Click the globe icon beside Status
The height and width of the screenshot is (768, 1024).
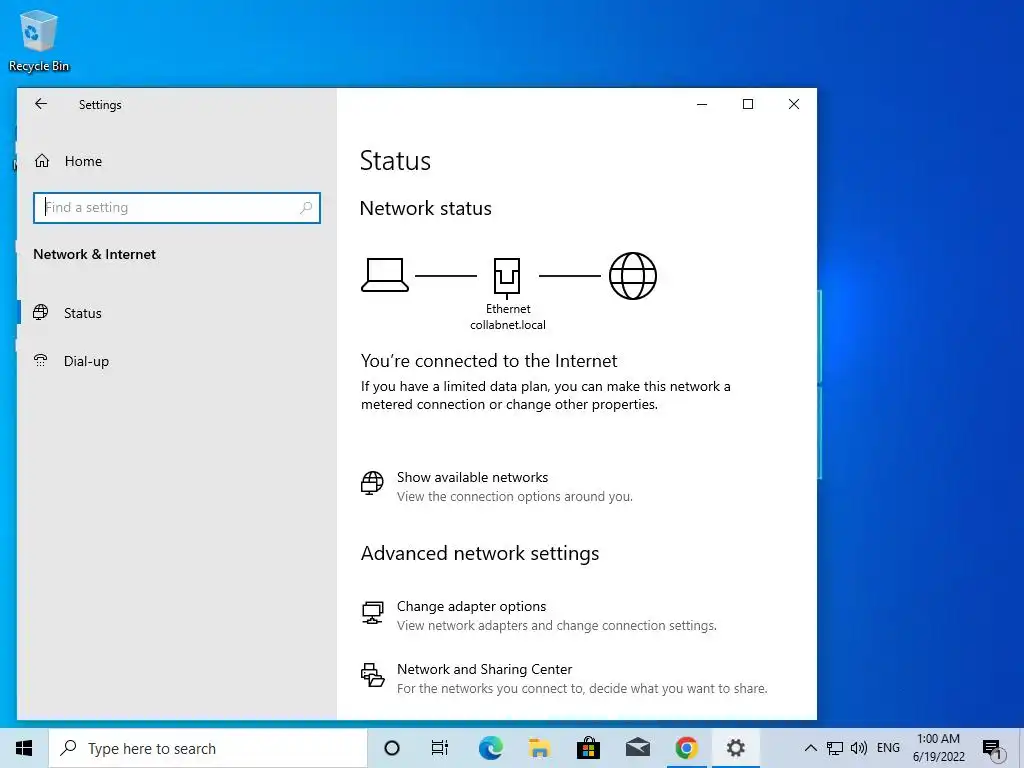click(40, 312)
